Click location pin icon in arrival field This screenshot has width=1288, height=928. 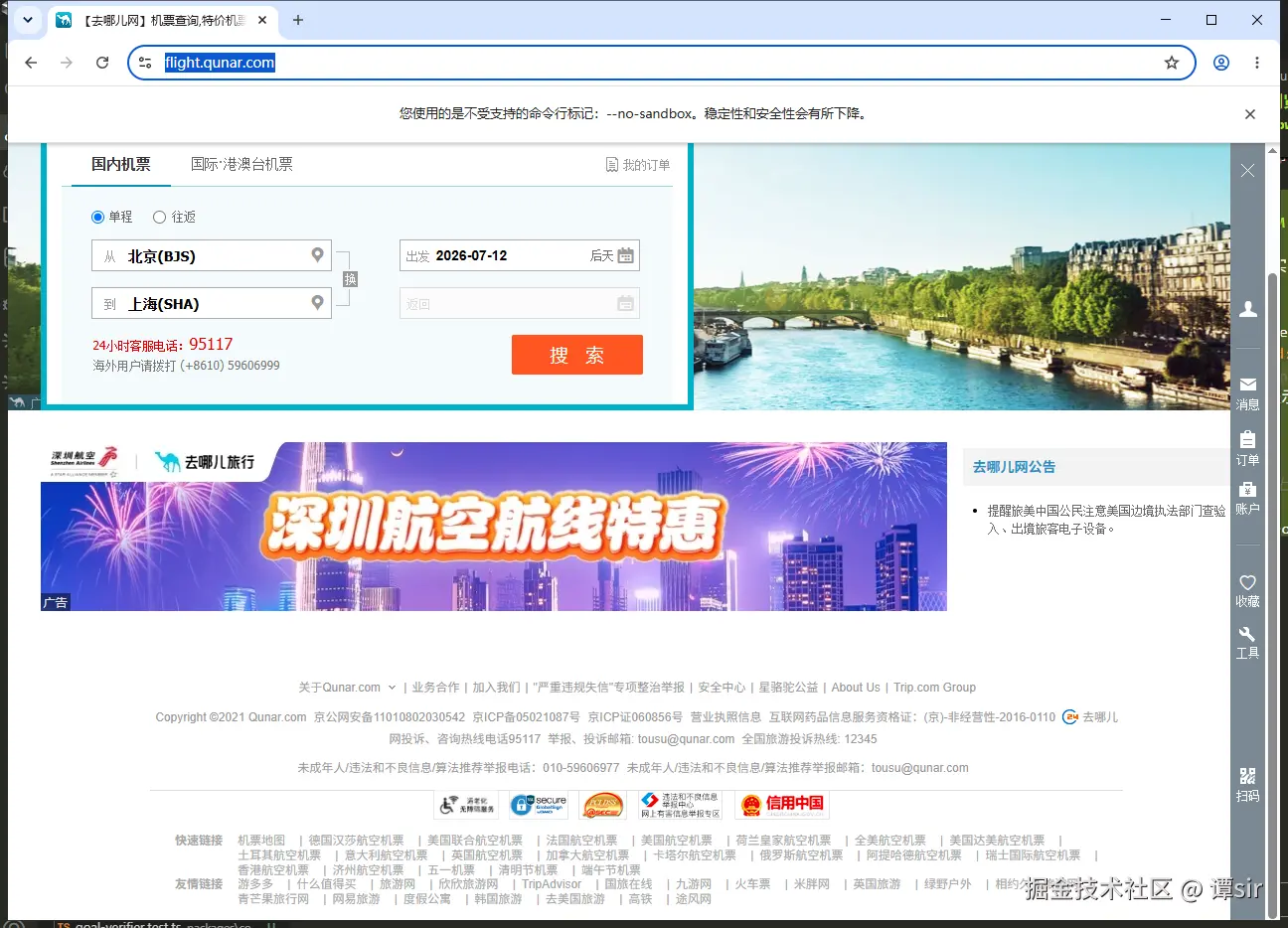click(x=317, y=302)
